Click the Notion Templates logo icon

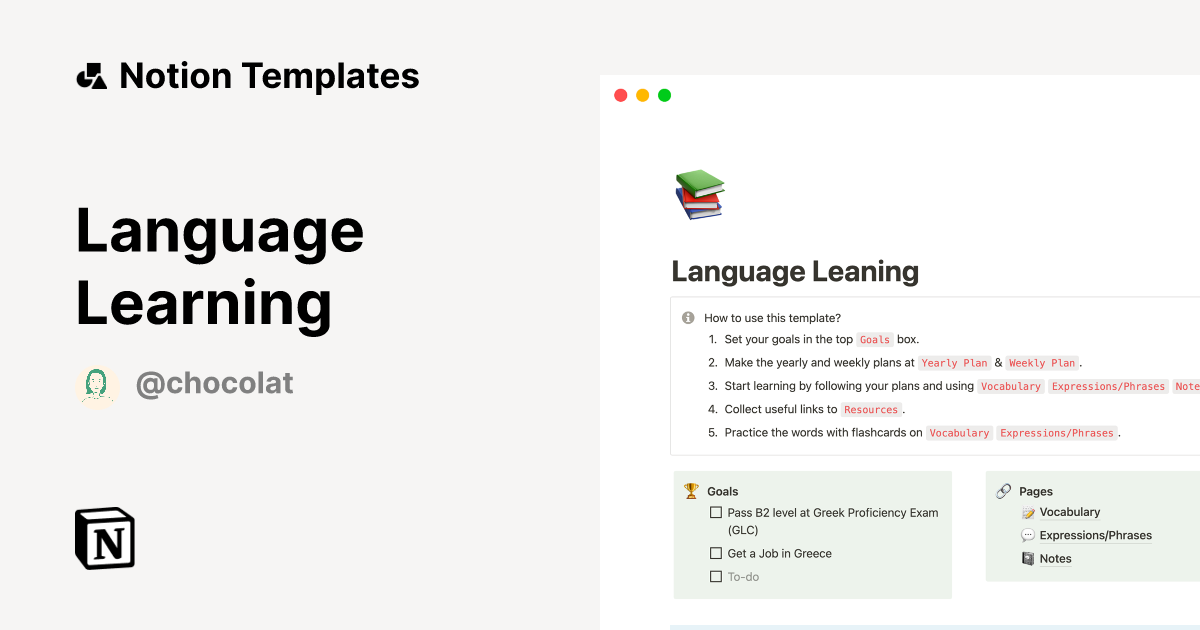pyautogui.click(x=92, y=75)
